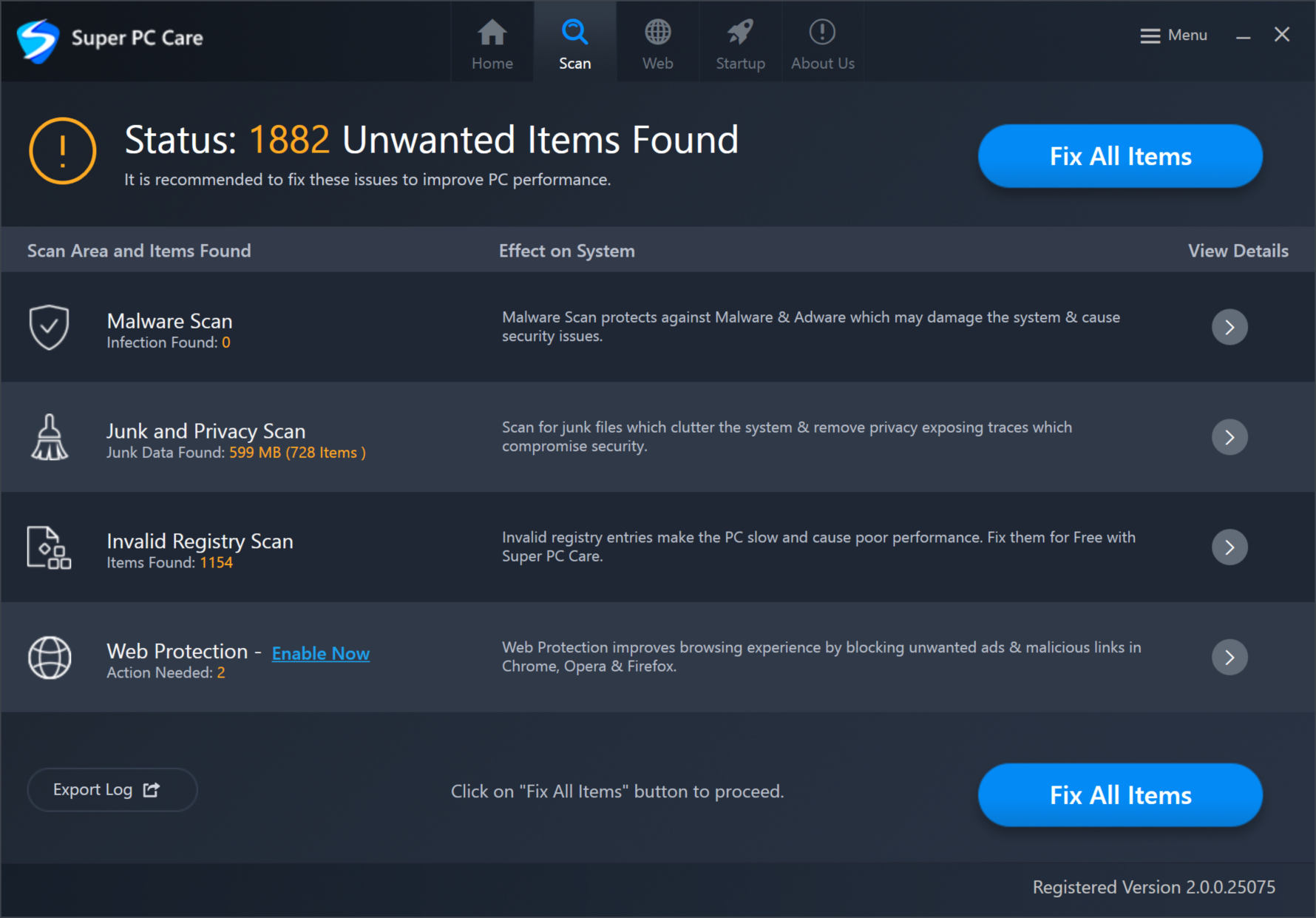Click the Export Log button
The height and width of the screenshot is (918, 1316).
click(x=112, y=790)
